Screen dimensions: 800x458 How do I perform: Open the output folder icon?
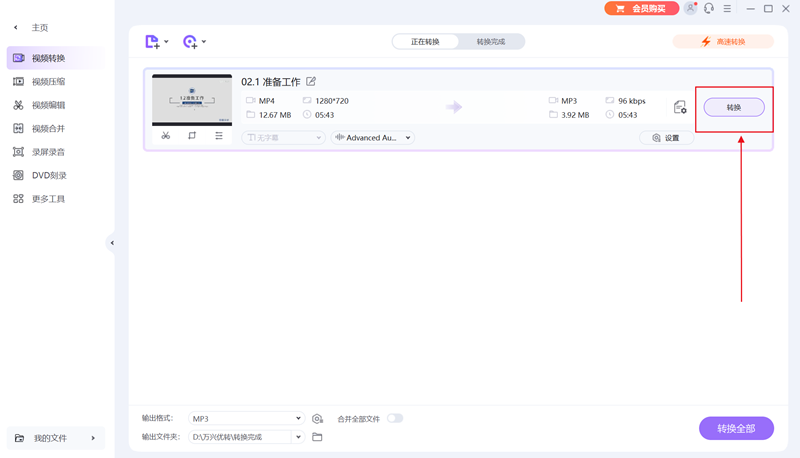[317, 437]
